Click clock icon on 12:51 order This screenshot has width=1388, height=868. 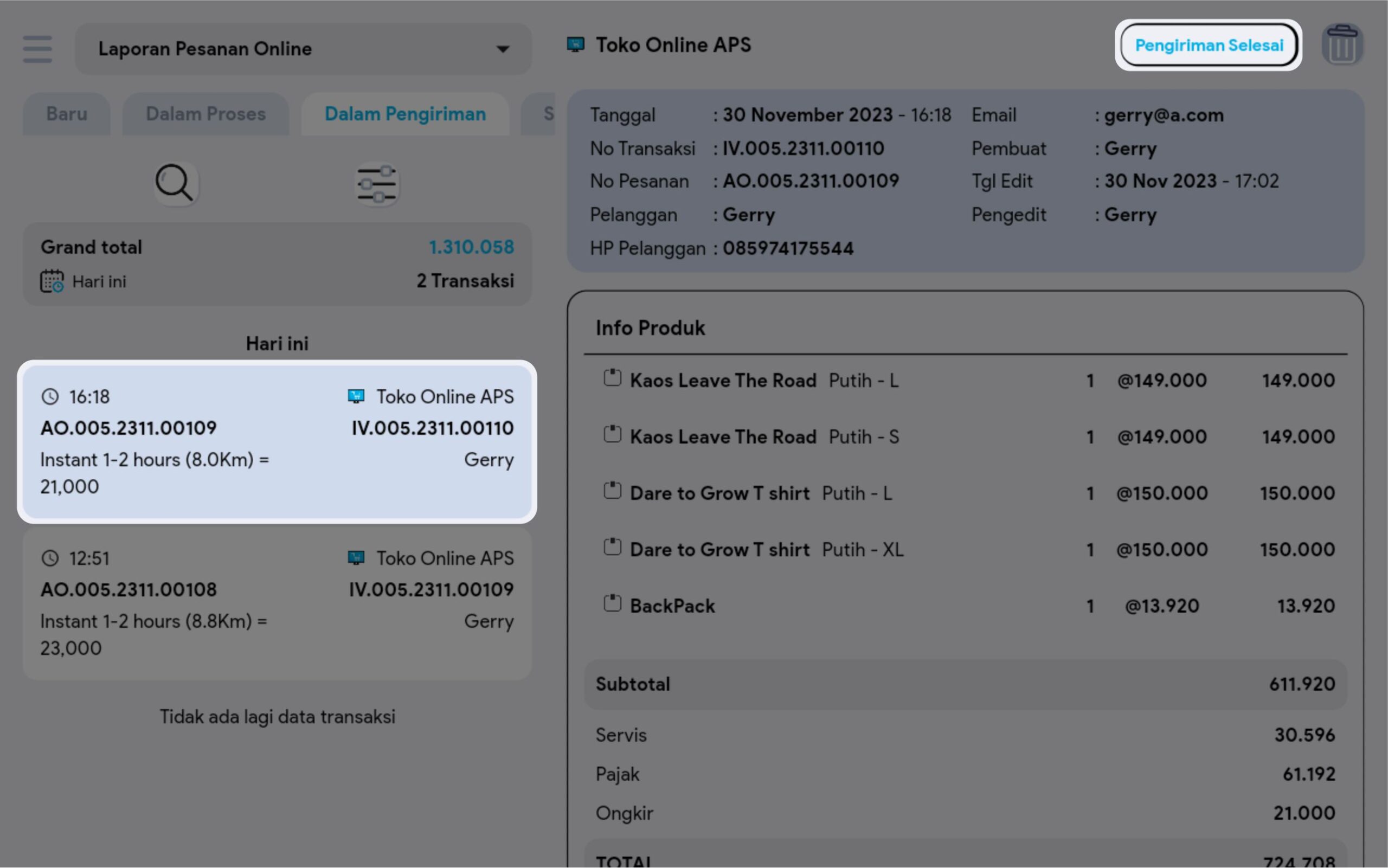point(50,558)
